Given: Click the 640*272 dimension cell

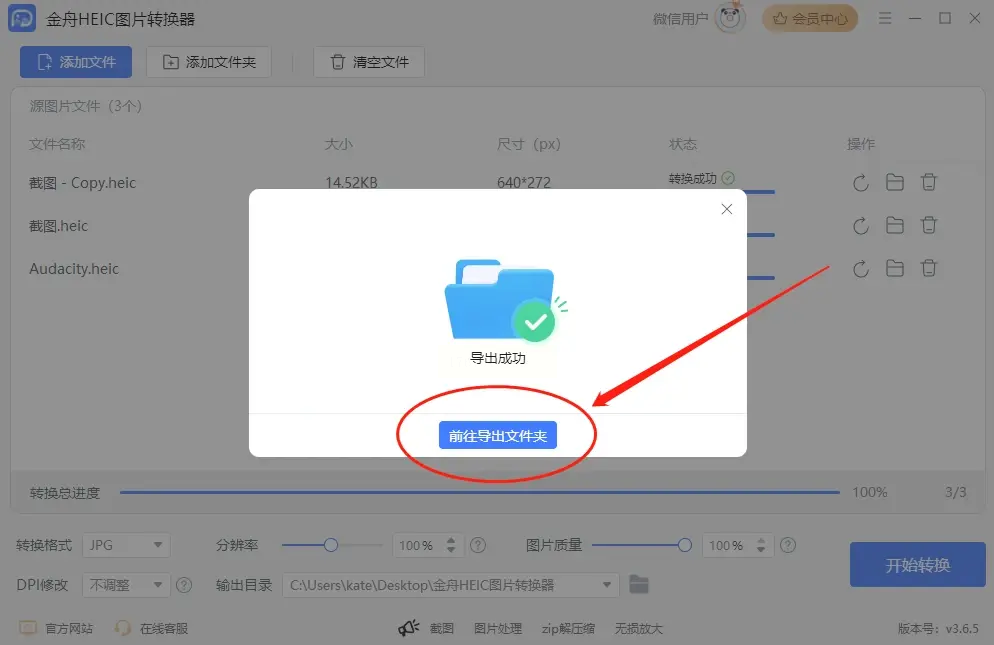Looking at the screenshot, I should 524,183.
